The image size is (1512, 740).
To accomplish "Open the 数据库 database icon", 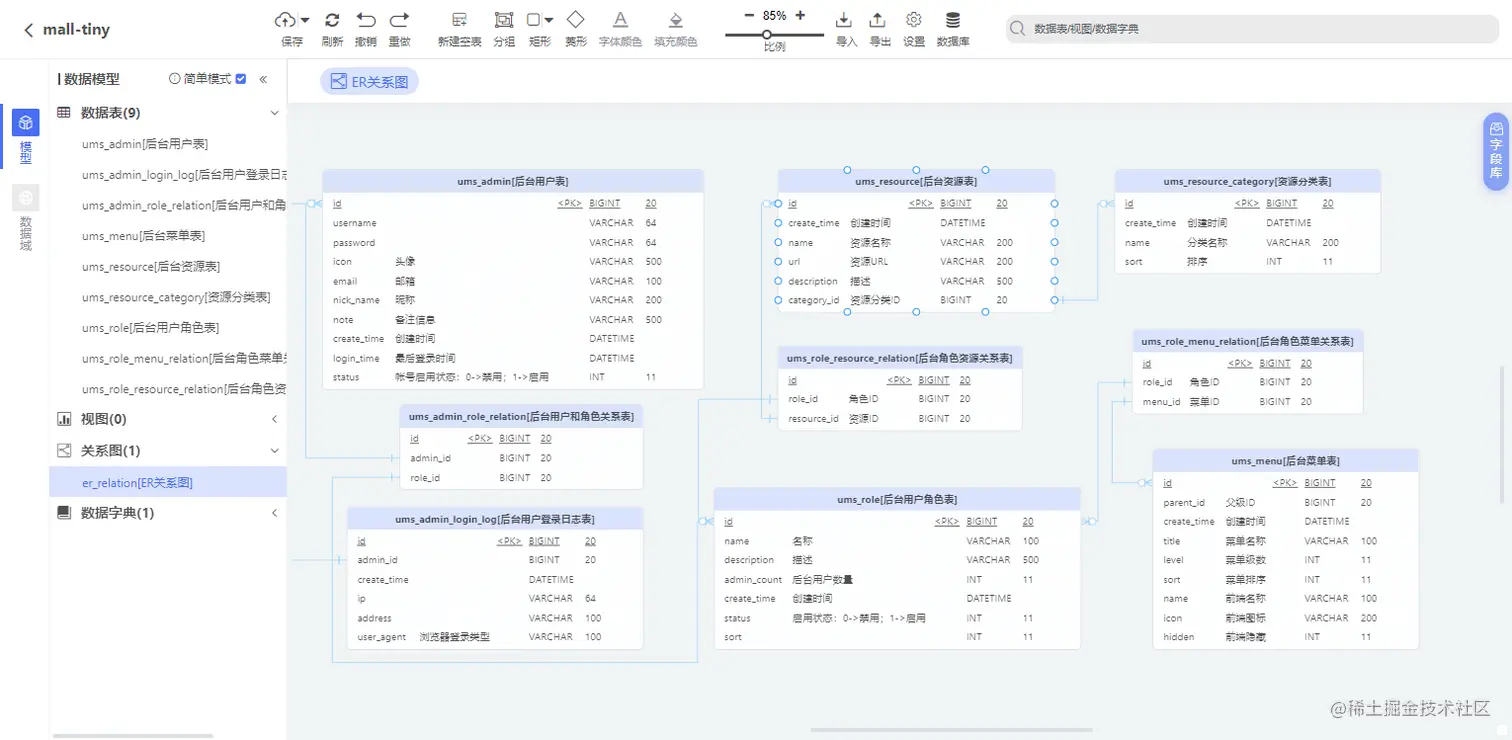I will tap(952, 19).
